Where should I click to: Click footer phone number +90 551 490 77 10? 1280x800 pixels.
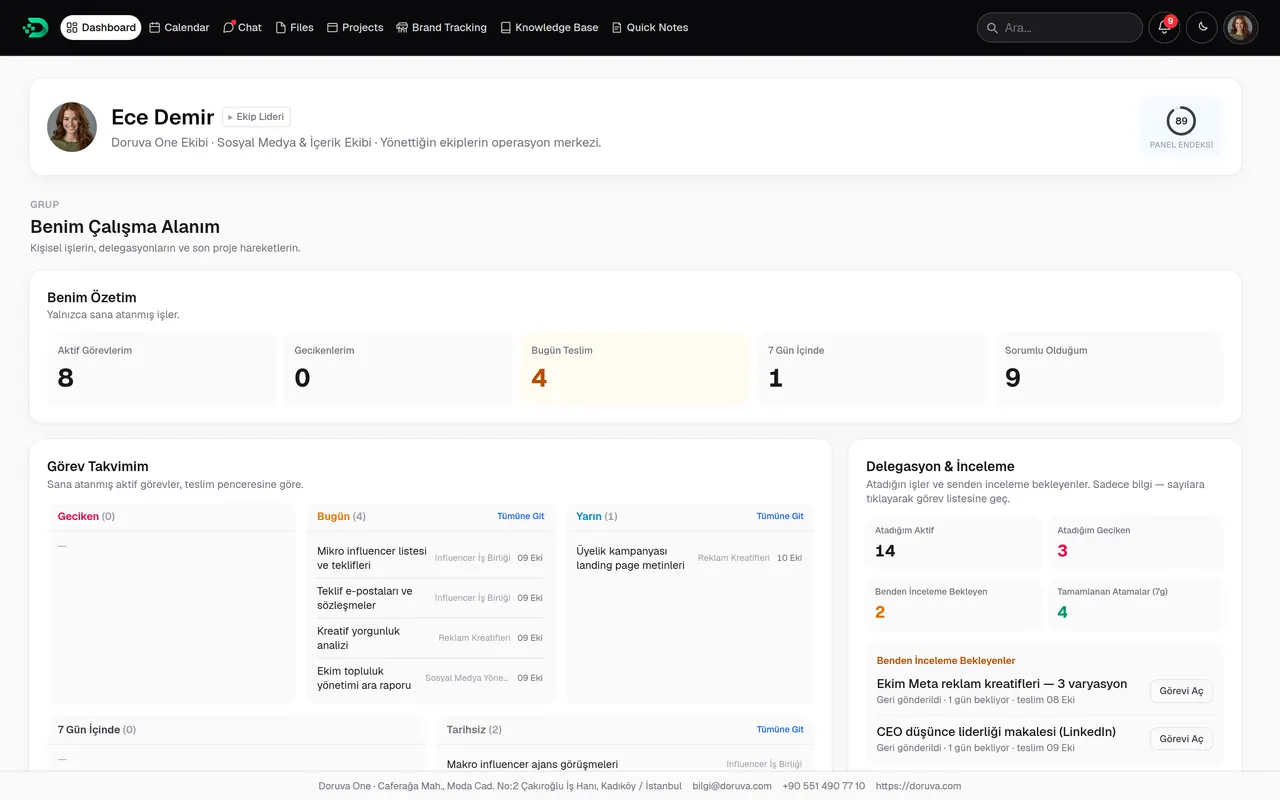(x=824, y=786)
